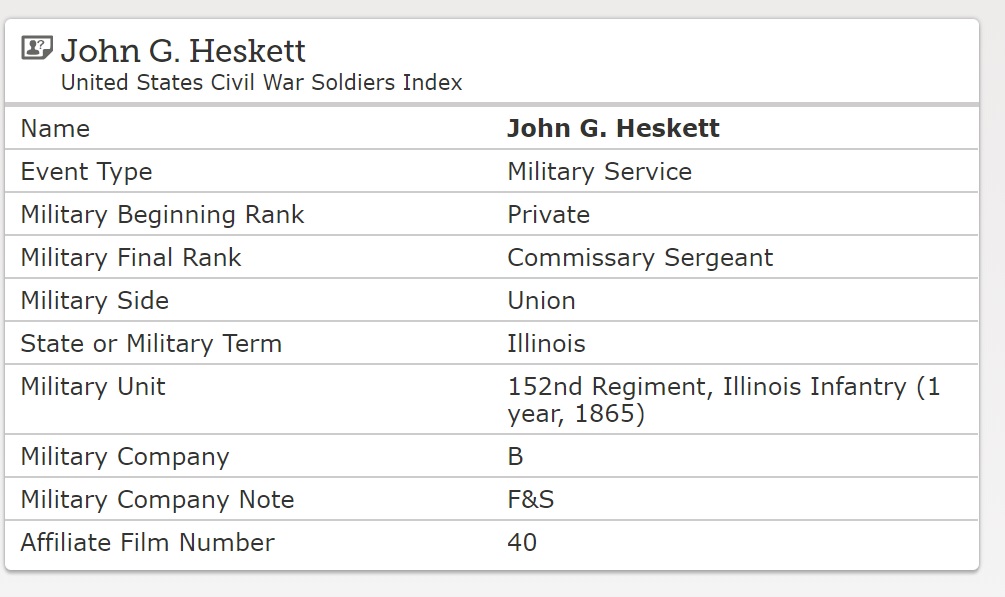The height and width of the screenshot is (597, 1005).
Task: Click the record person icon beside the title
Action: point(37,48)
